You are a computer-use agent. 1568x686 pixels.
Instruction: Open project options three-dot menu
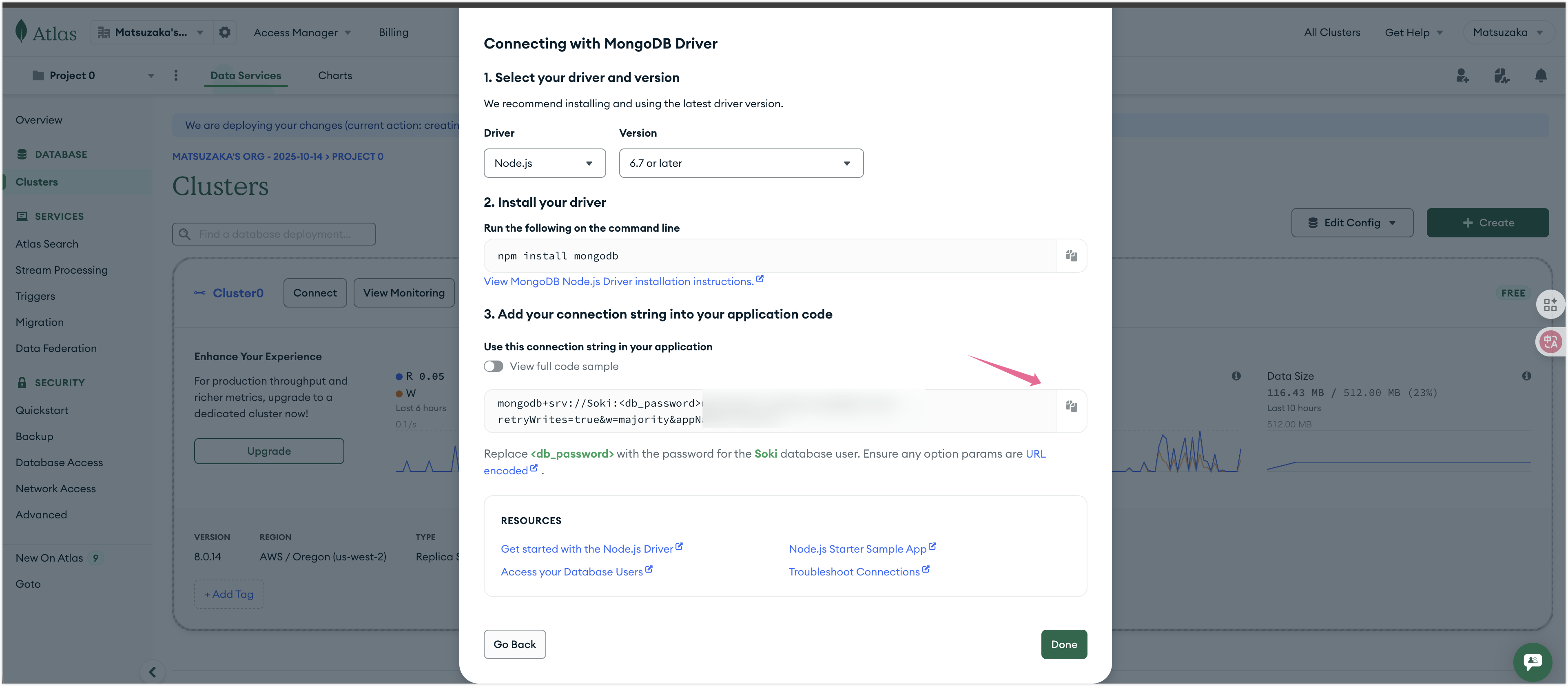point(176,75)
